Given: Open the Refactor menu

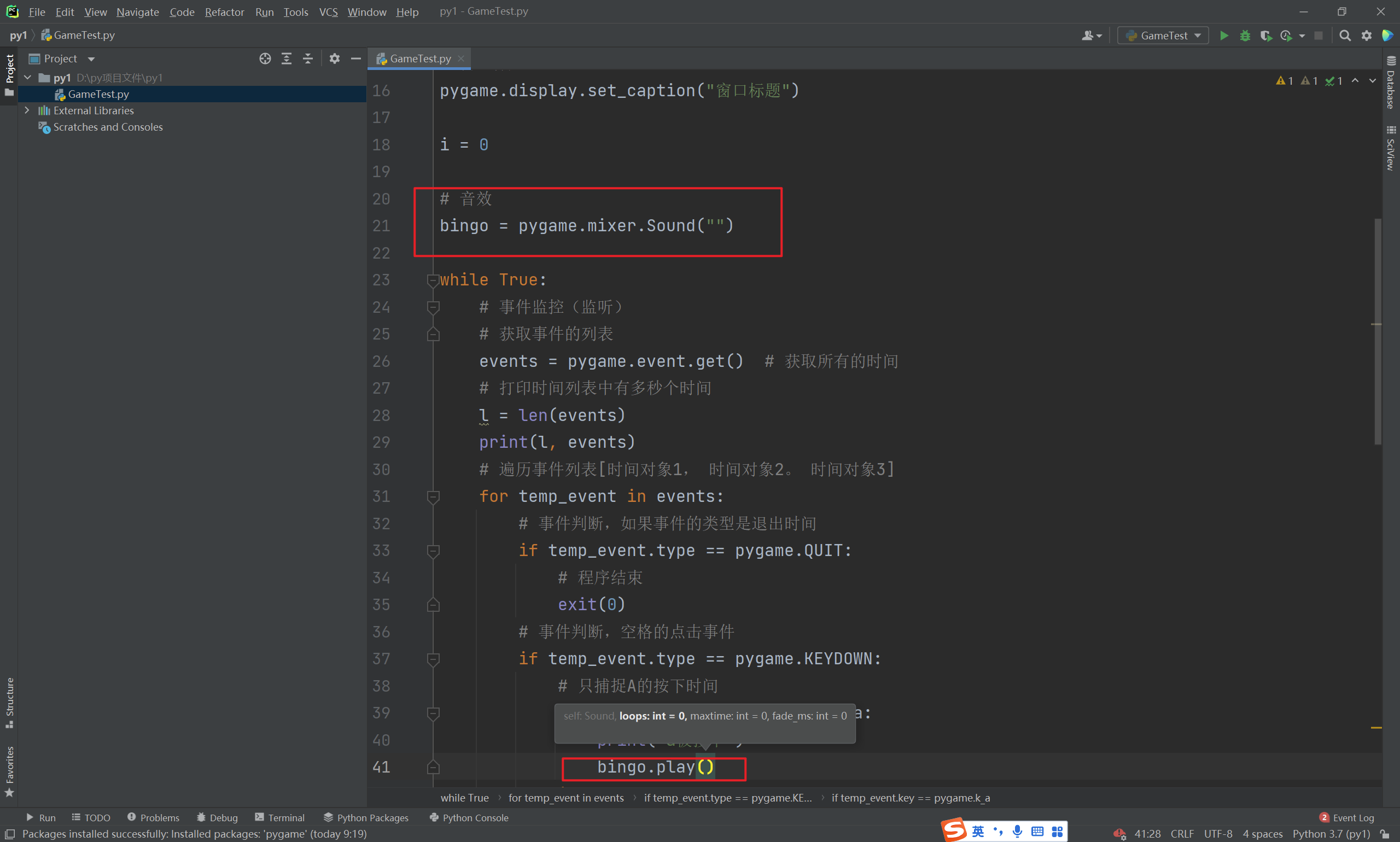Looking at the screenshot, I should click(224, 12).
